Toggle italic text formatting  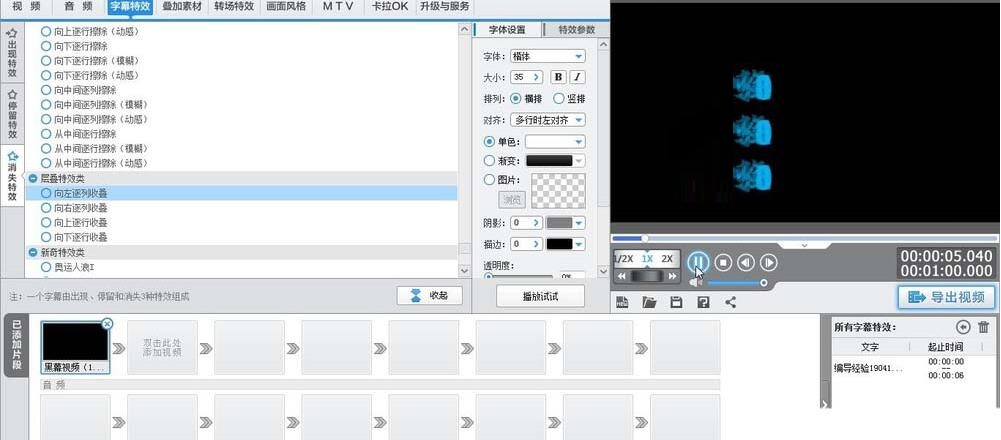click(577, 77)
